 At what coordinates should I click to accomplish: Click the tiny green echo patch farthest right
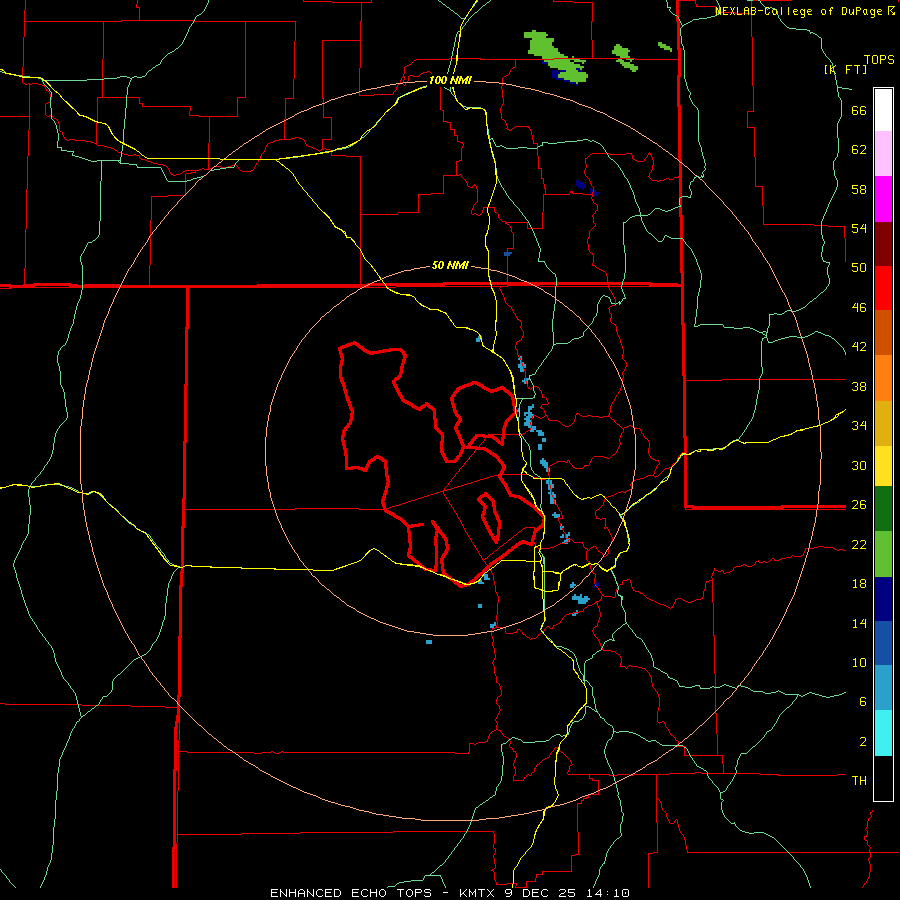click(x=665, y=46)
